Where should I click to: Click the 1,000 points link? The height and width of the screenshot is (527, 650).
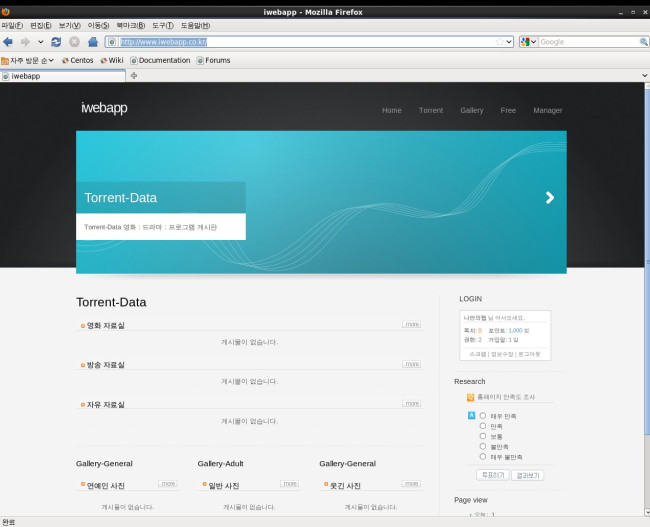tap(515, 330)
